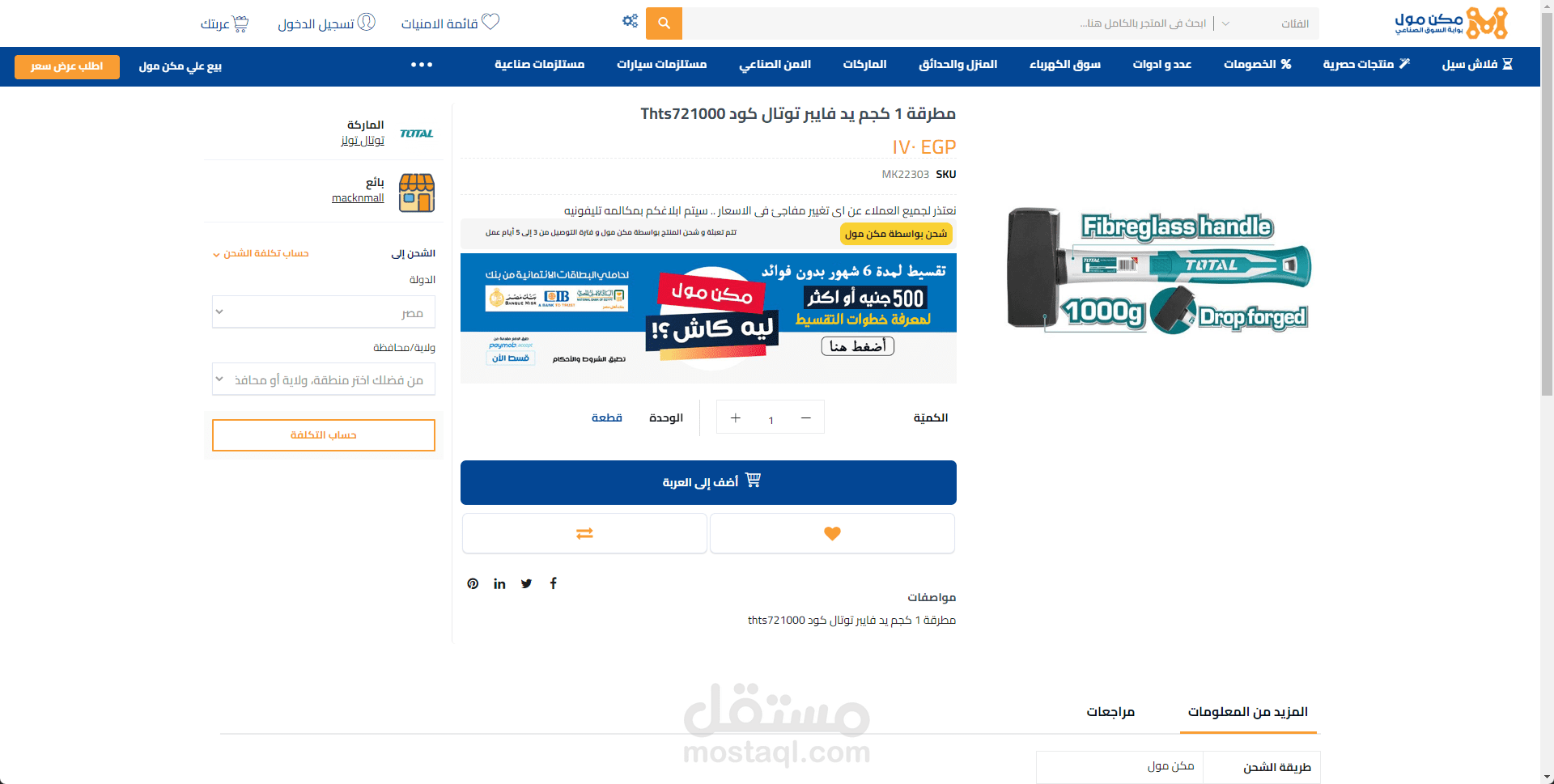The width and height of the screenshot is (1554, 784).
Task: Open the سوق الكهرباء menu item
Action: click(x=1064, y=64)
